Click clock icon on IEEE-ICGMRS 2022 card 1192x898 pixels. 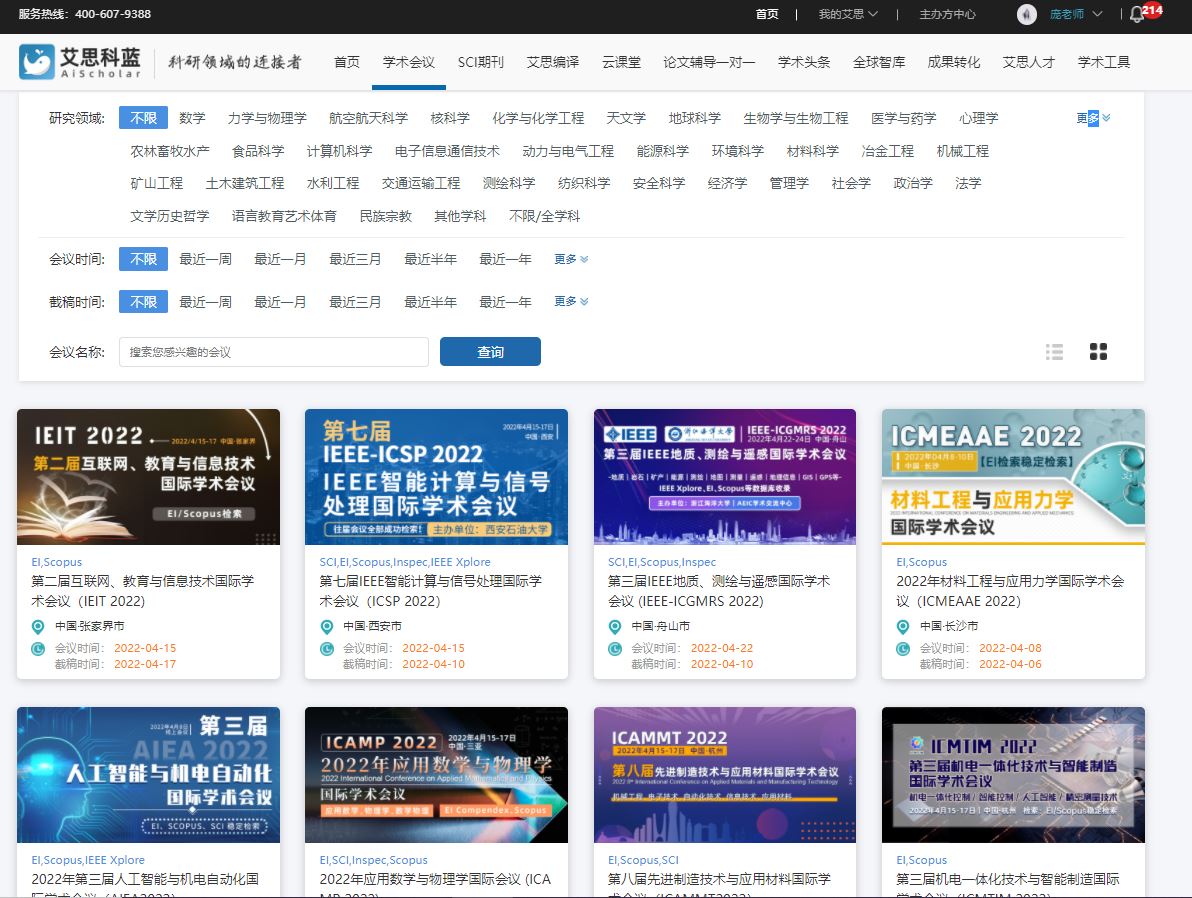[x=615, y=649]
